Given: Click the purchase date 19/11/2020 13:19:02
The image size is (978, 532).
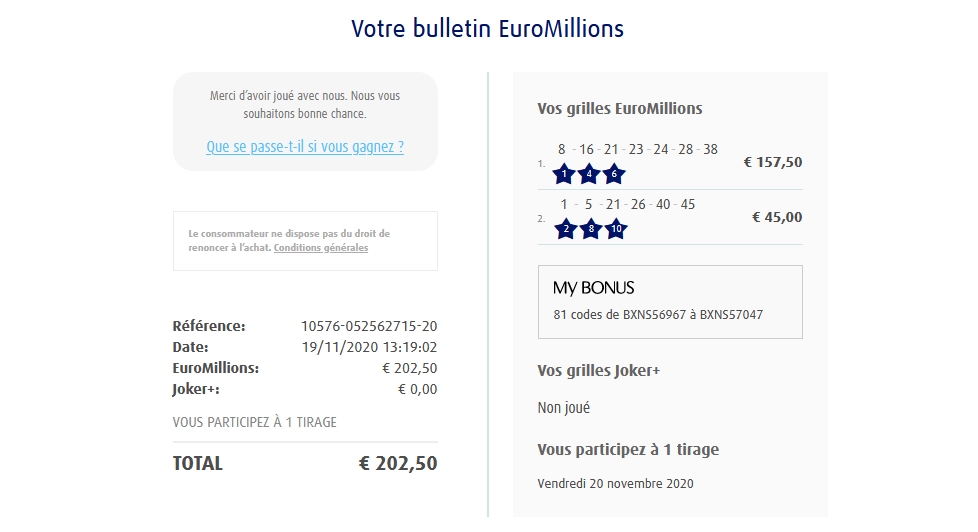Looking at the screenshot, I should click(369, 347).
